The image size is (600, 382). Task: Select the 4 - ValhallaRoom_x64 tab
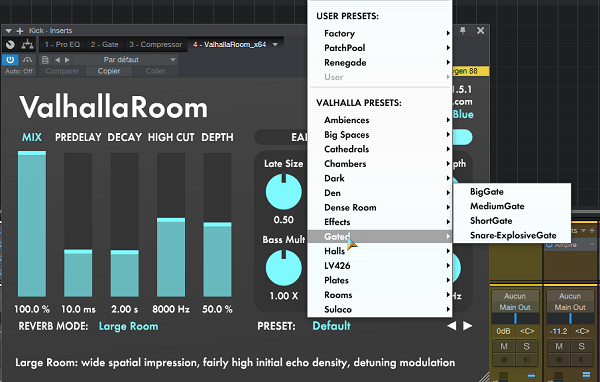229,45
